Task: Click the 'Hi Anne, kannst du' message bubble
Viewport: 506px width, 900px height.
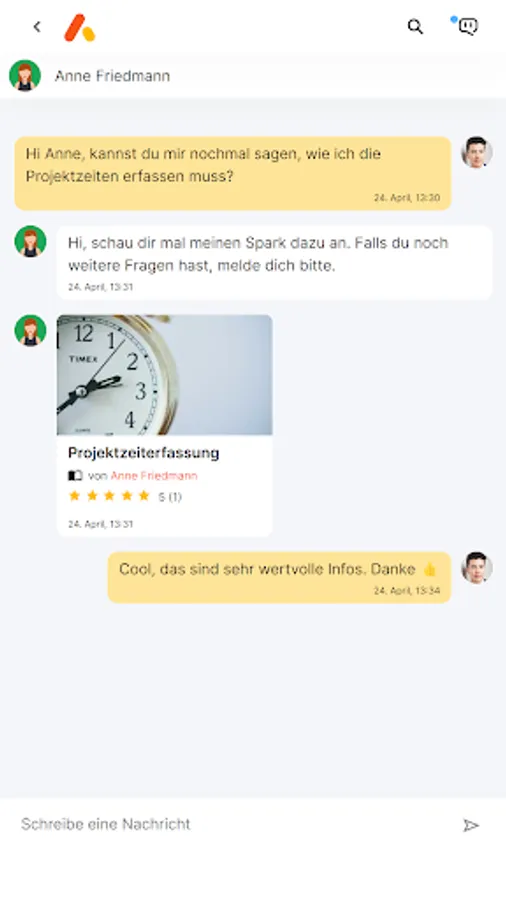Action: click(x=233, y=173)
